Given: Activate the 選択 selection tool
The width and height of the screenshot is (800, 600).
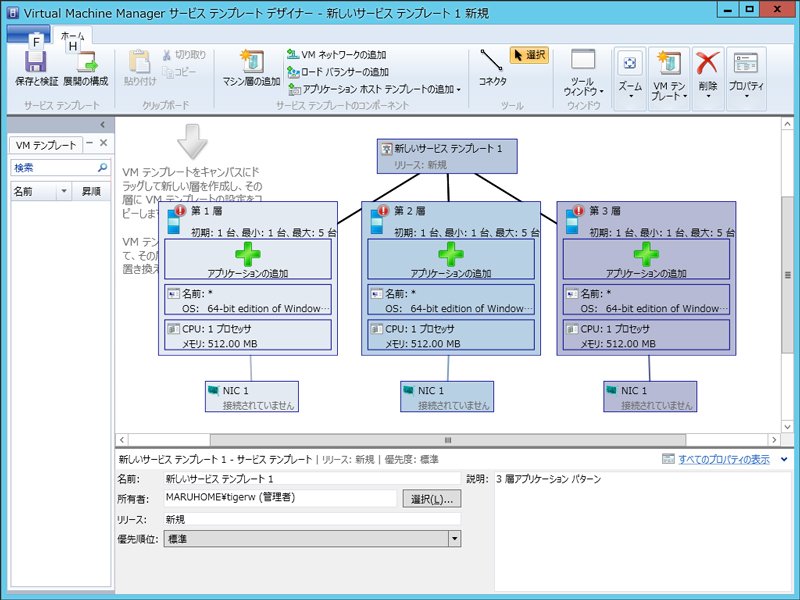Looking at the screenshot, I should point(529,55).
